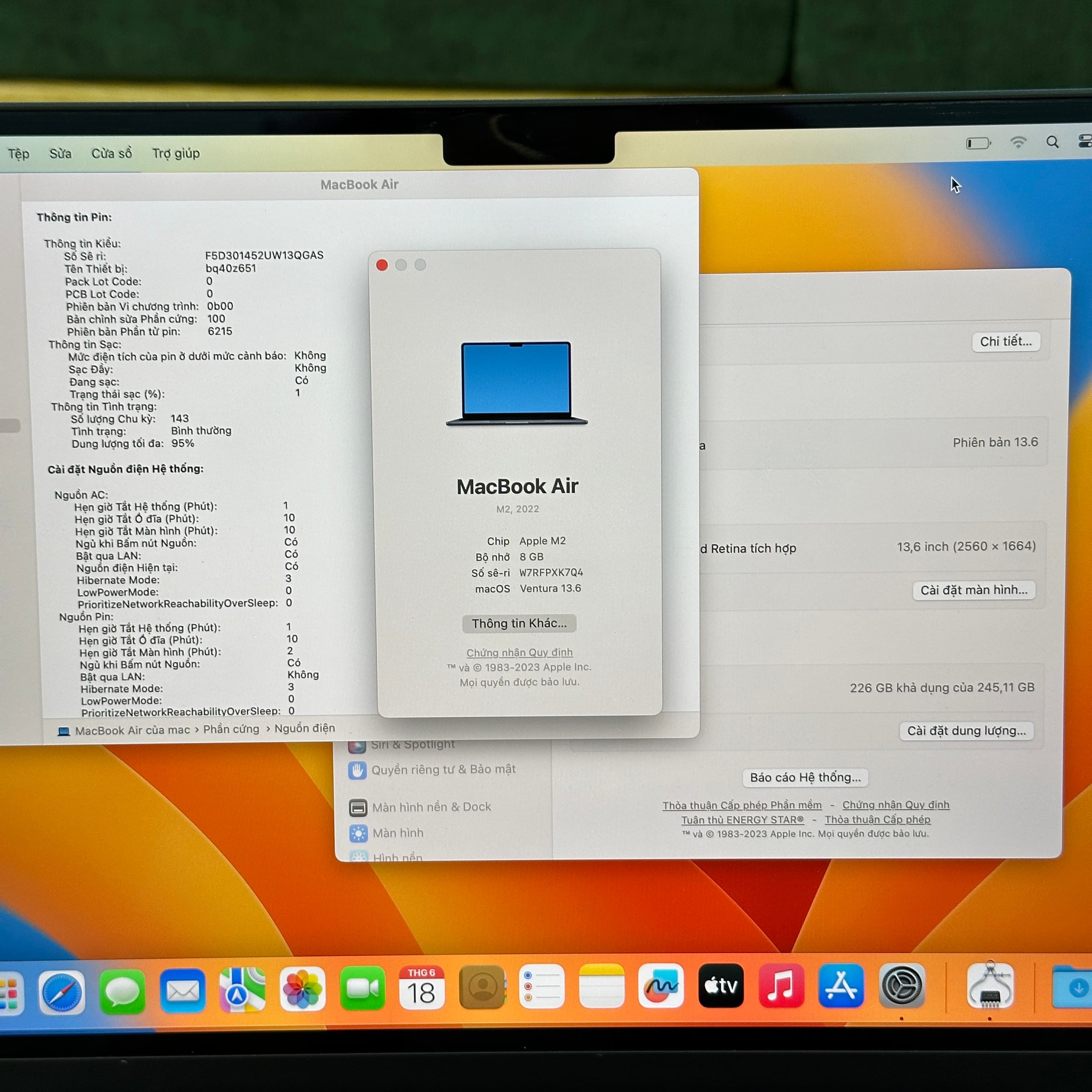Click Cài đặt dung lượng button
Image resolution: width=1092 pixels, height=1092 pixels.
coord(967,731)
